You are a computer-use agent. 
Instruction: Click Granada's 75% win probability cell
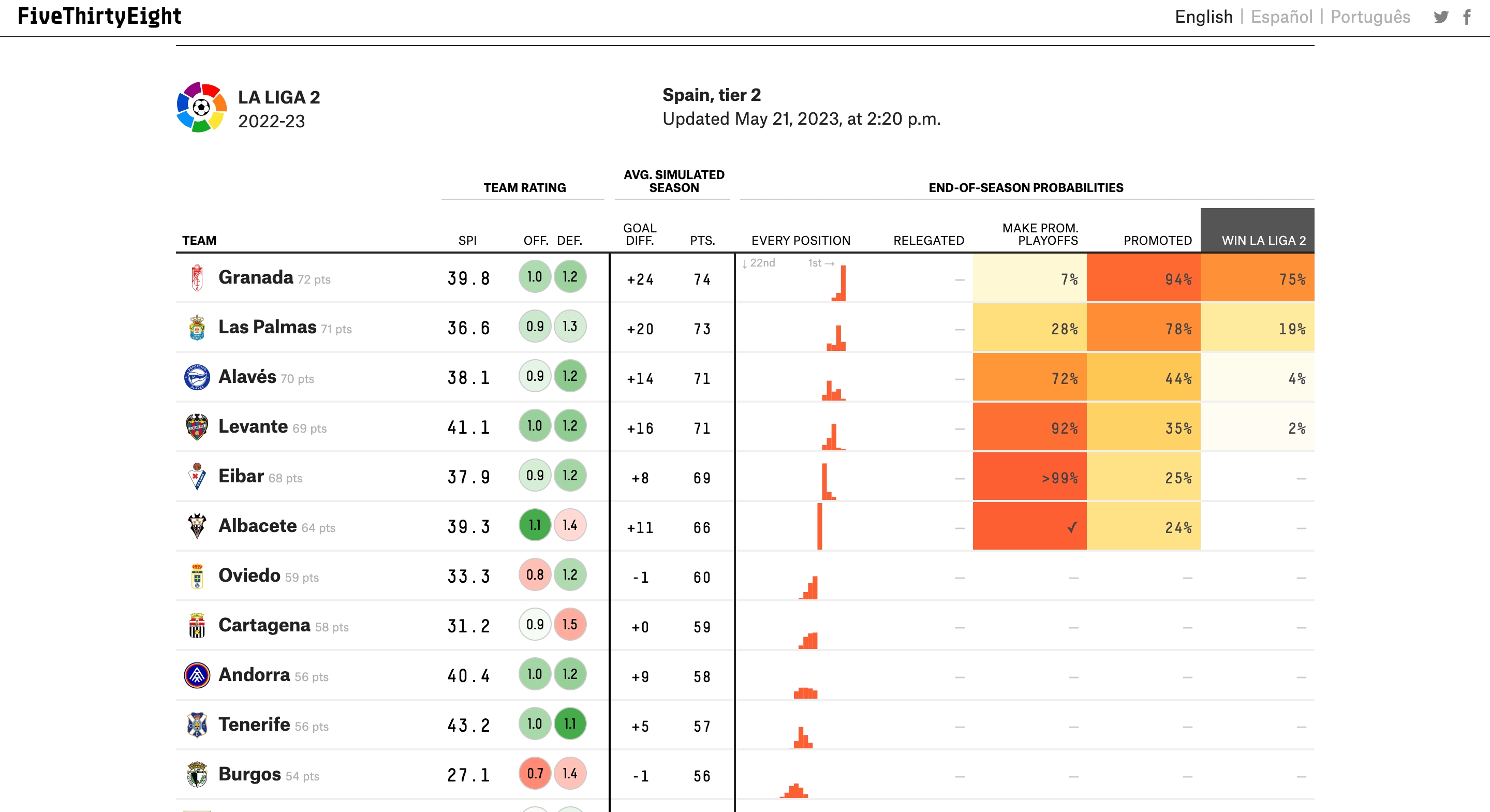(x=1258, y=279)
